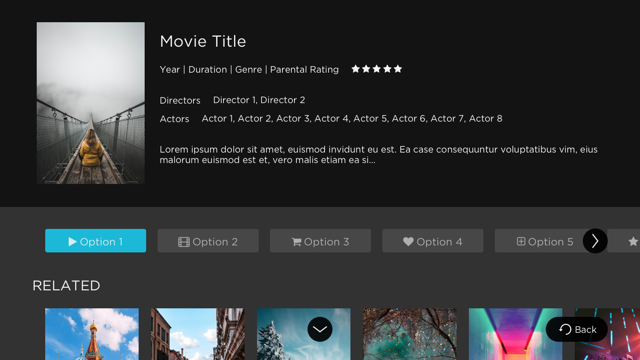Click the Actor 1 through Actor 8 list

tap(352, 118)
